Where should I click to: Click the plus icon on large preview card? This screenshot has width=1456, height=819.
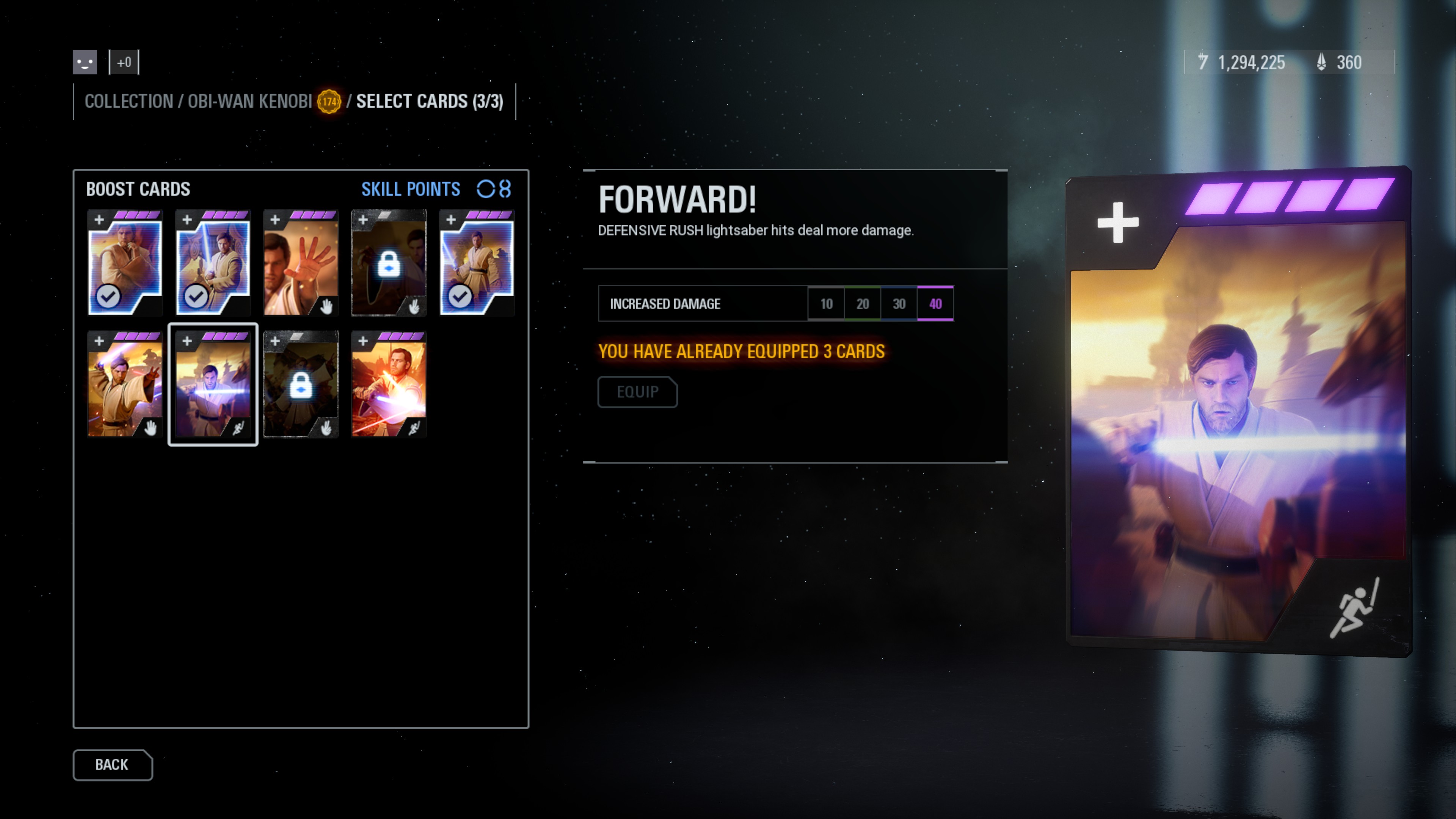(x=1117, y=222)
